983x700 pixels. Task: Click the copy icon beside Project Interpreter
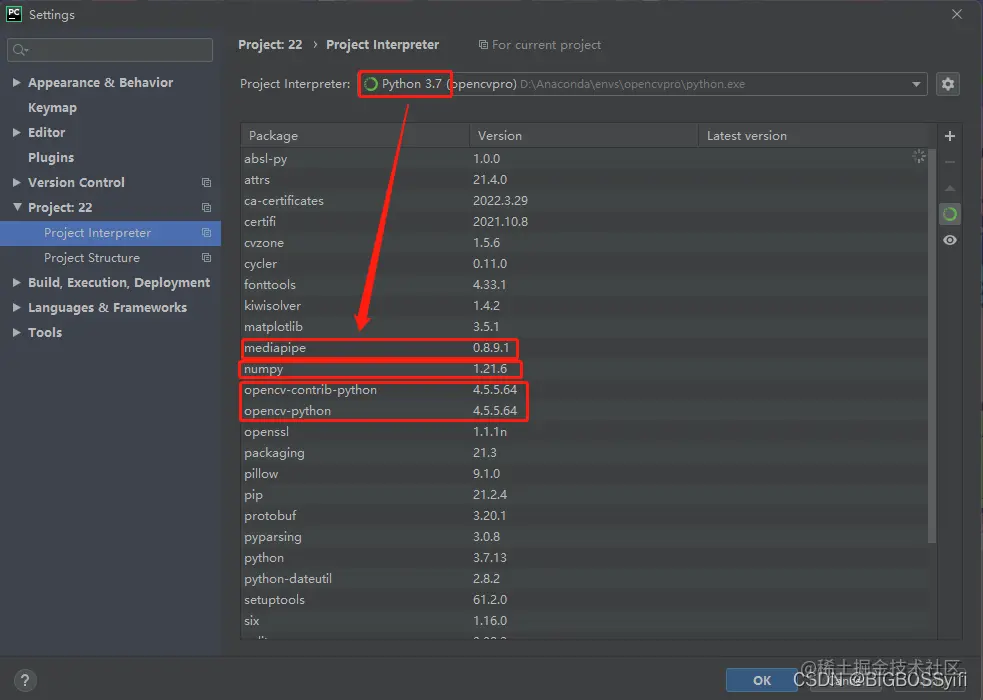206,232
